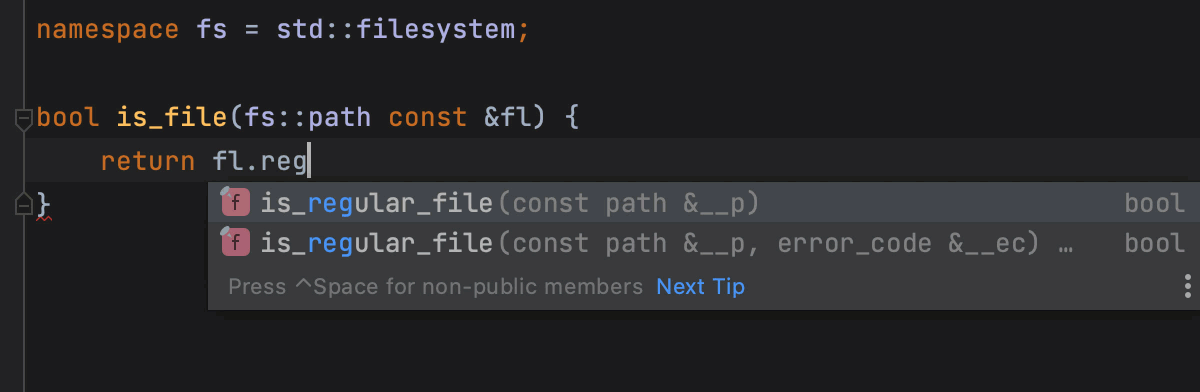Image resolution: width=1200 pixels, height=392 pixels.
Task: Click the function icon of the first is_regular_file suggestion
Action: pyautogui.click(x=235, y=204)
